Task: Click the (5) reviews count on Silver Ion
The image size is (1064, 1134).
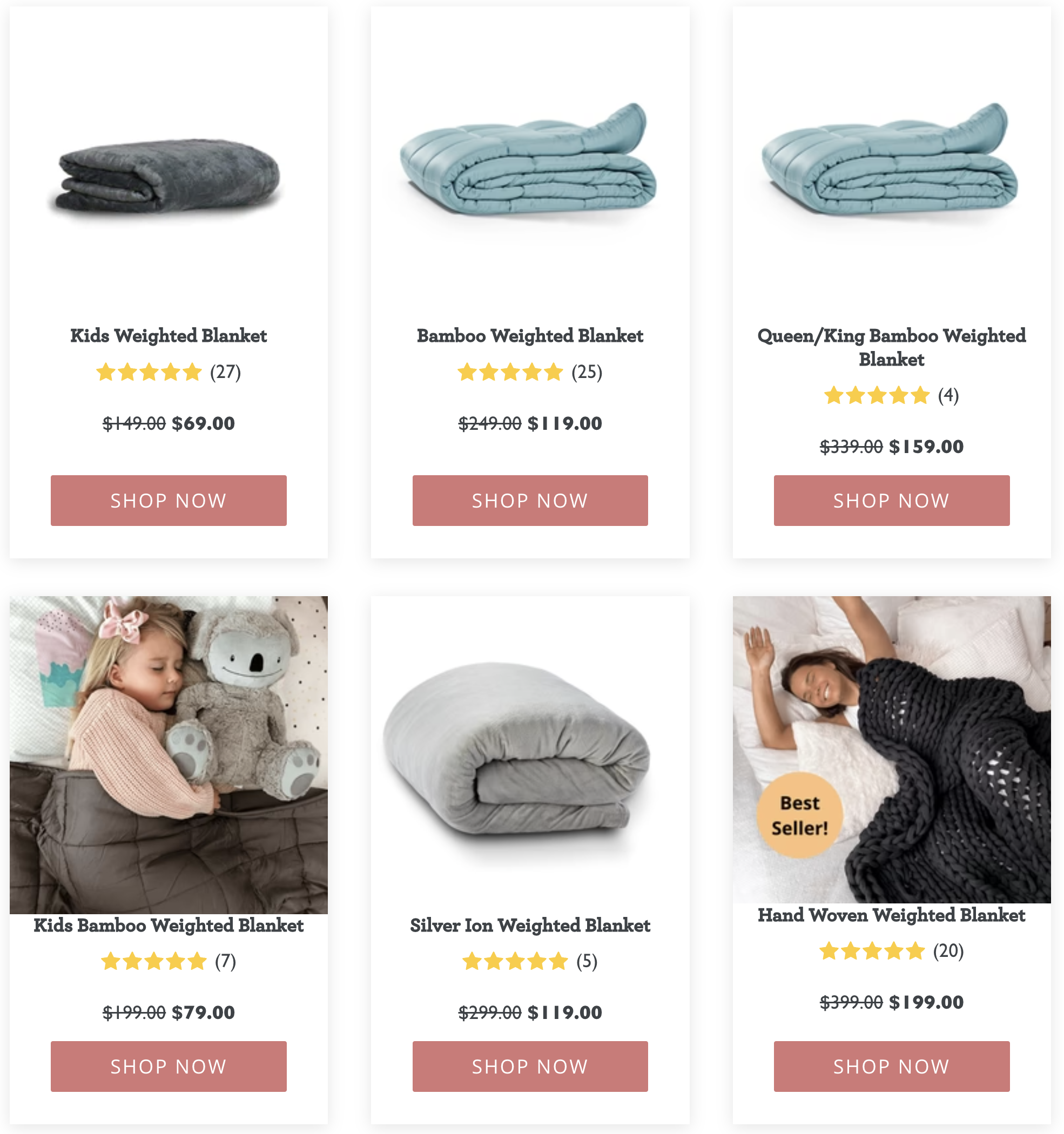Action: pos(587,961)
